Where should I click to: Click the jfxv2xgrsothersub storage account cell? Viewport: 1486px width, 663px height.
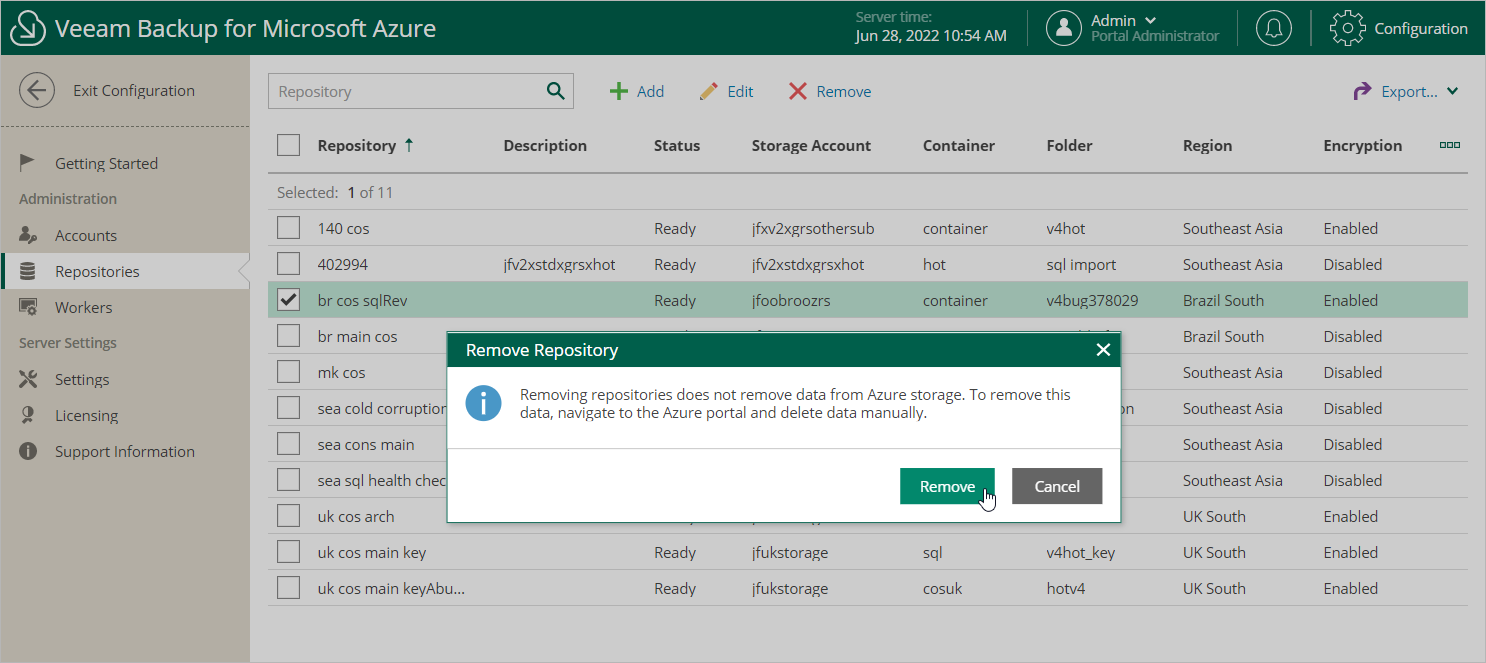click(813, 228)
